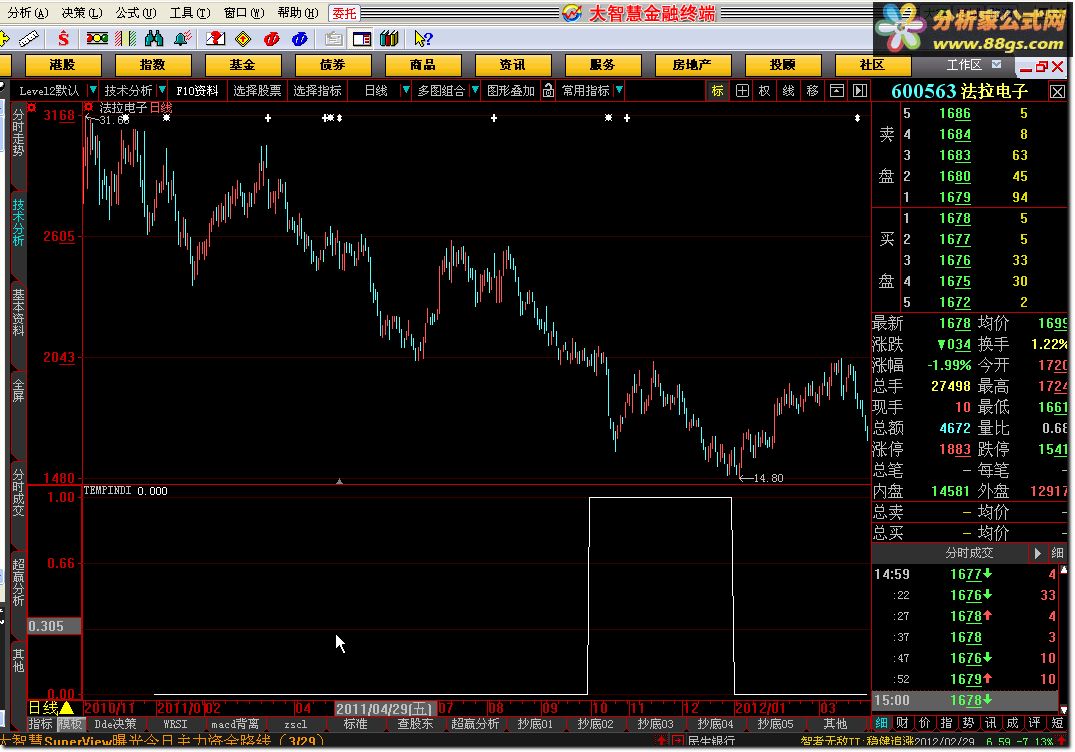Switch to the 抄底03 indicator tab

pyautogui.click(x=655, y=724)
